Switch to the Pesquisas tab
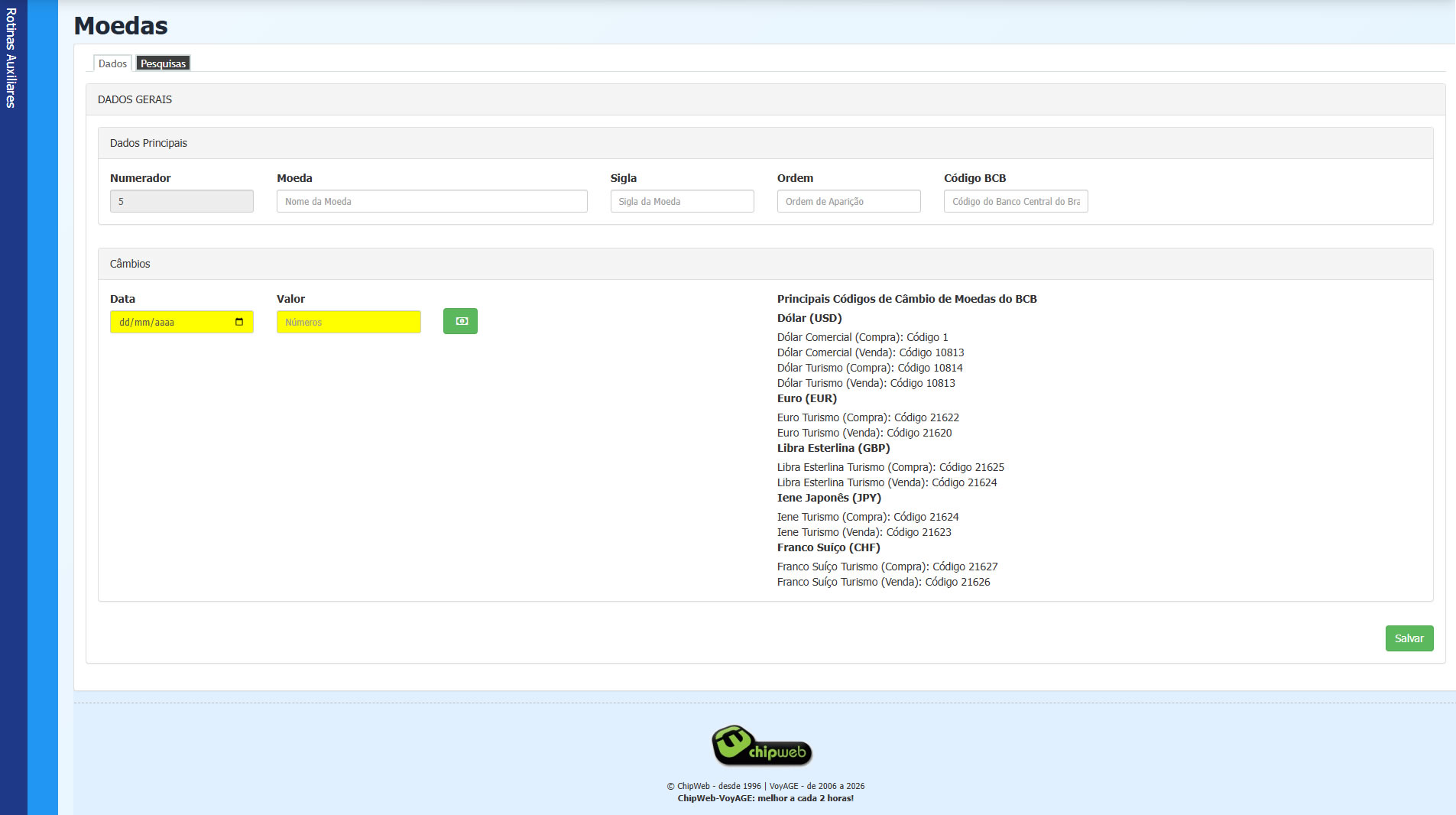 tap(163, 63)
